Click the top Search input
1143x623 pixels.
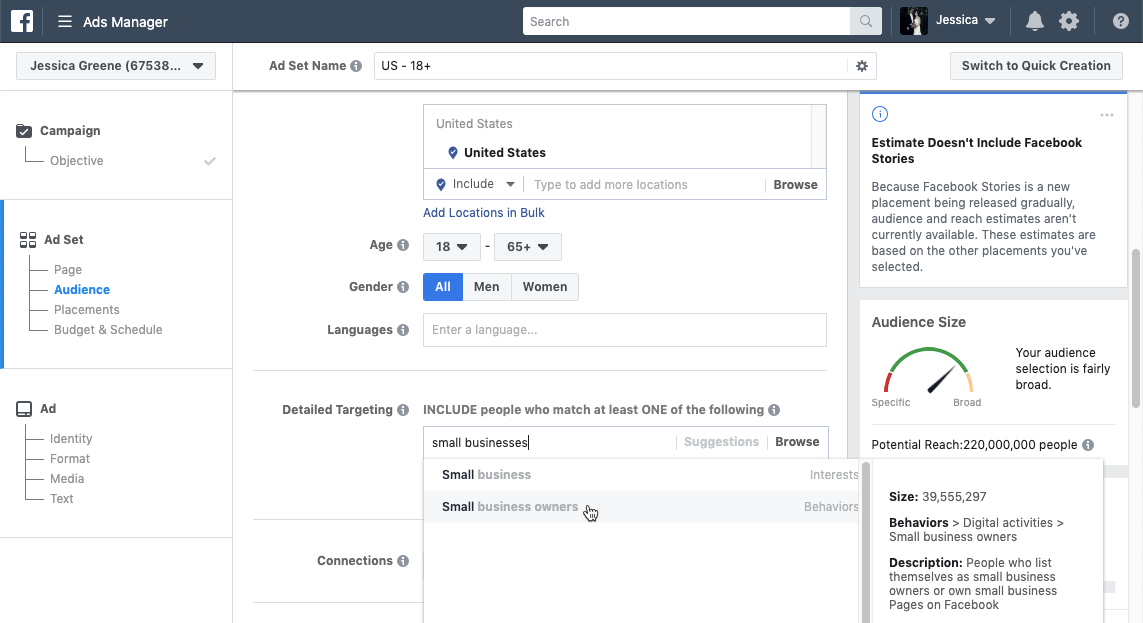tap(686, 21)
